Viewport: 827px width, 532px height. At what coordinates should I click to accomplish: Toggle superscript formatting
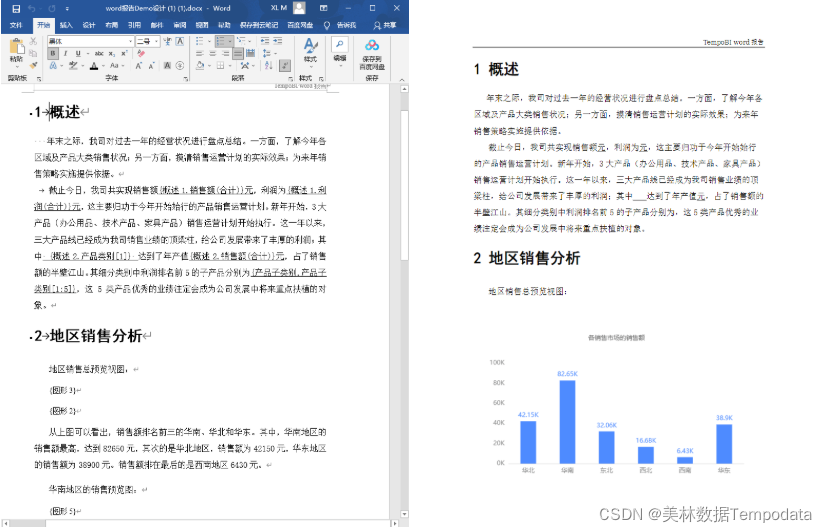pos(124,53)
